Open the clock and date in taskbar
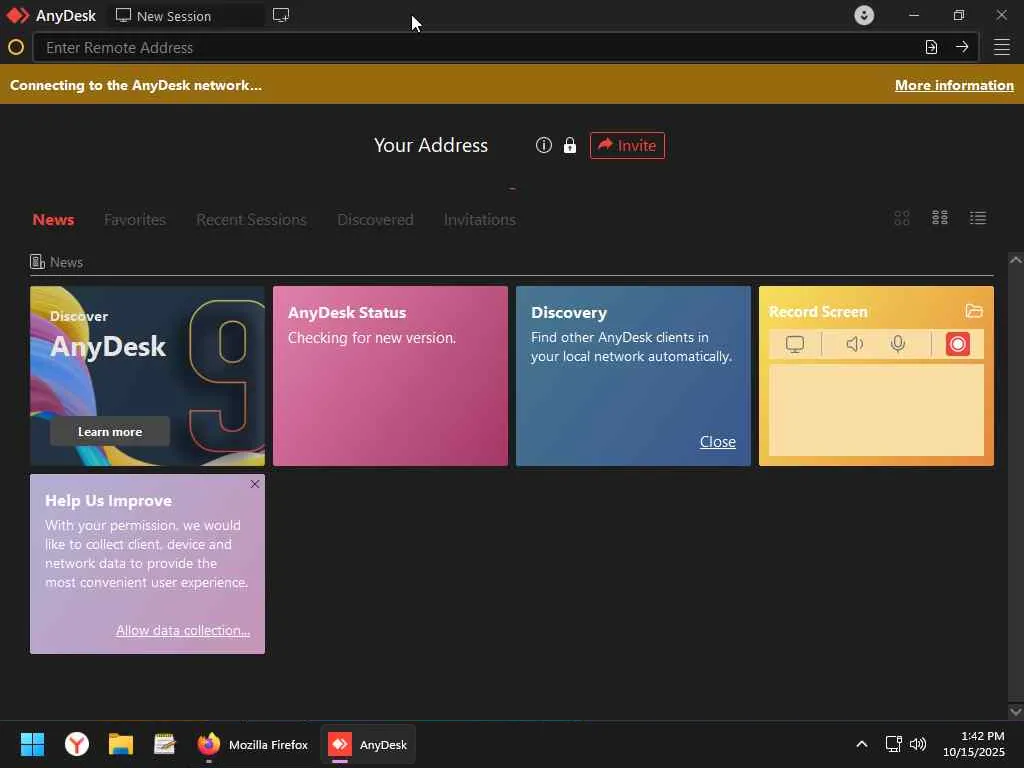This screenshot has width=1024, height=768. point(974,744)
